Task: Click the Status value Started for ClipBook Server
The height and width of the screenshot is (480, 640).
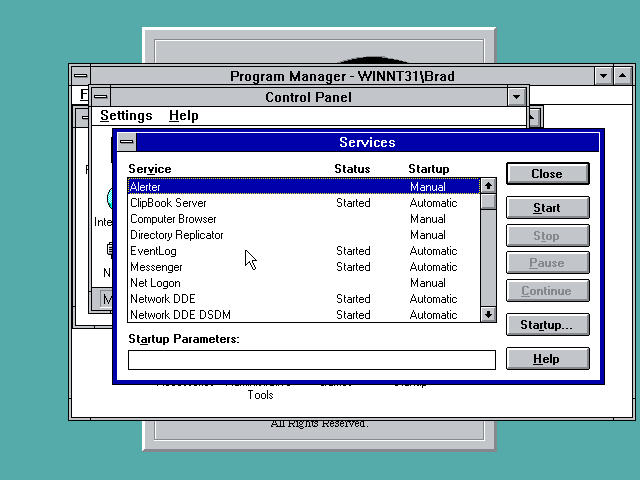Action: [353, 203]
